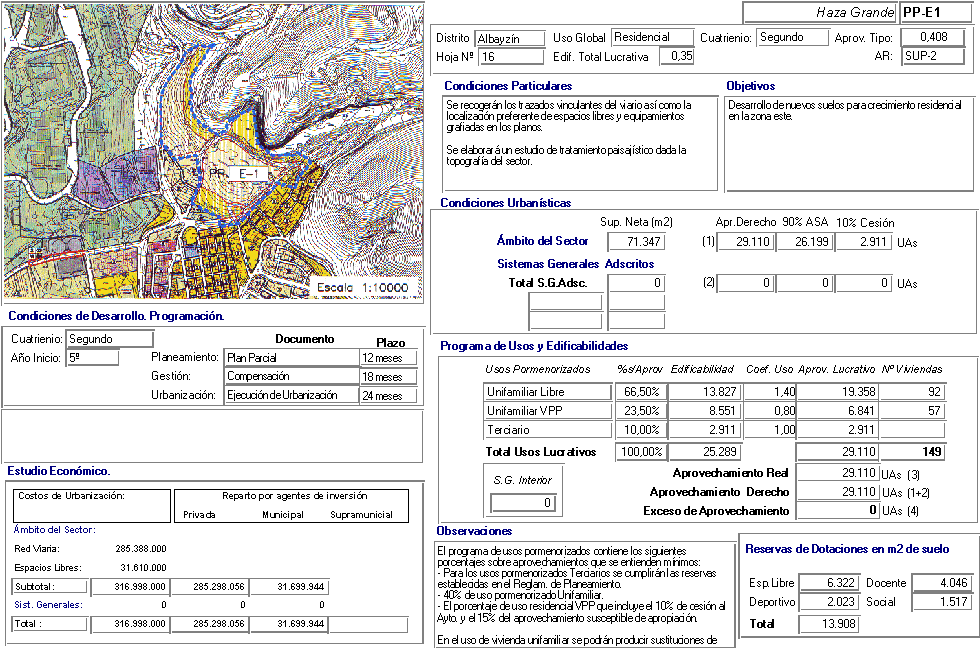Click the Esp. Libre reserve value 6.322
The height and width of the screenshot is (648, 980).
point(828,583)
